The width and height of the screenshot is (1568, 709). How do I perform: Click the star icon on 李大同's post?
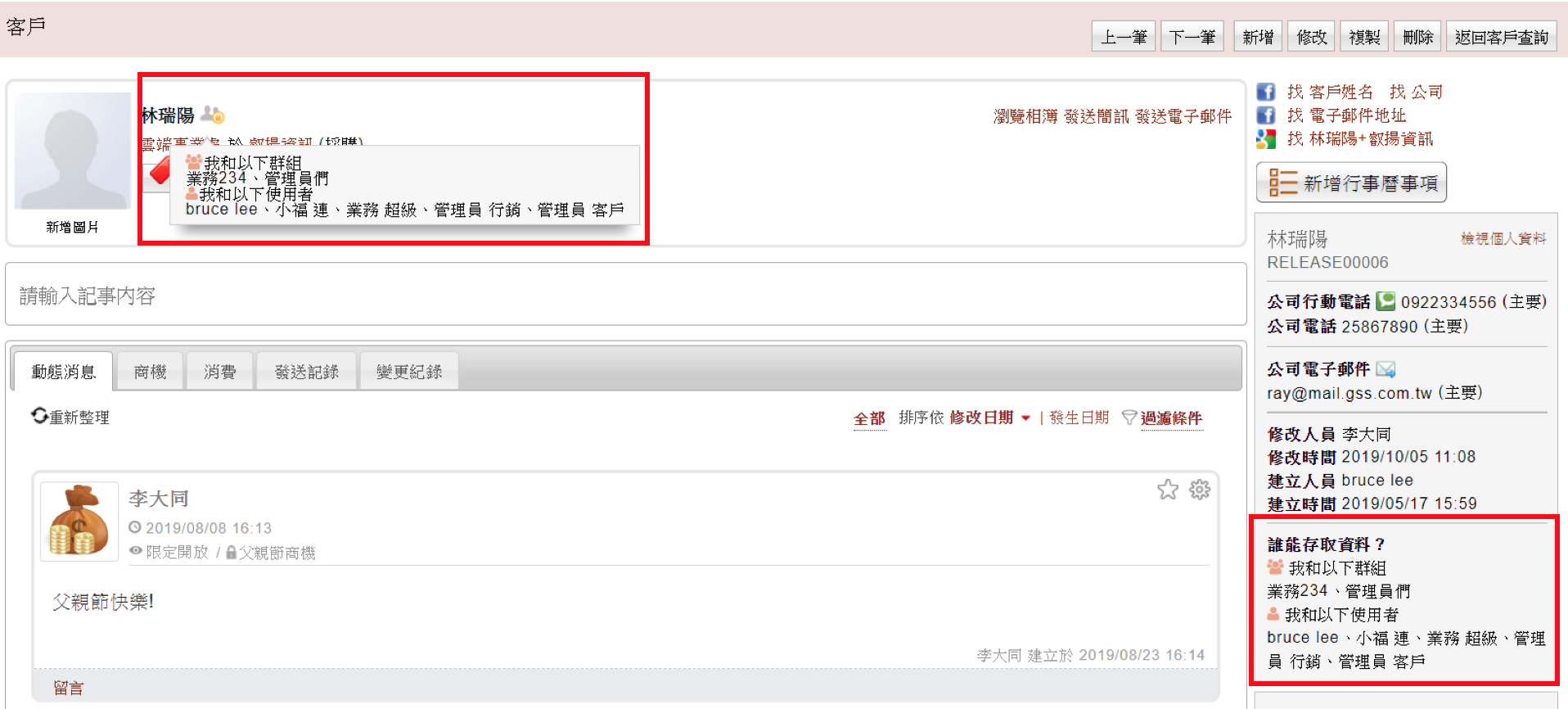(1168, 490)
